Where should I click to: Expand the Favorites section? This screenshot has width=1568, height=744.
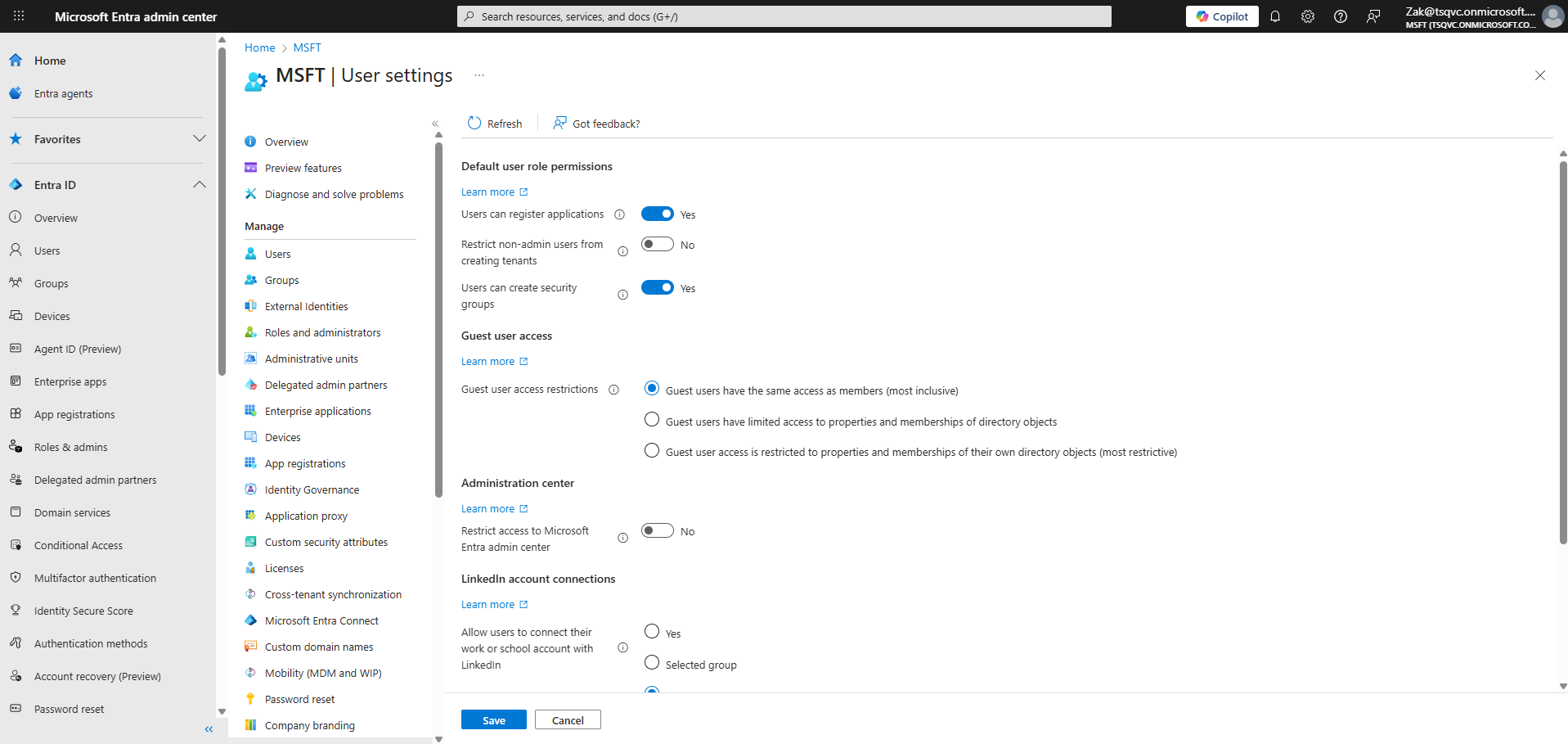pyautogui.click(x=199, y=139)
